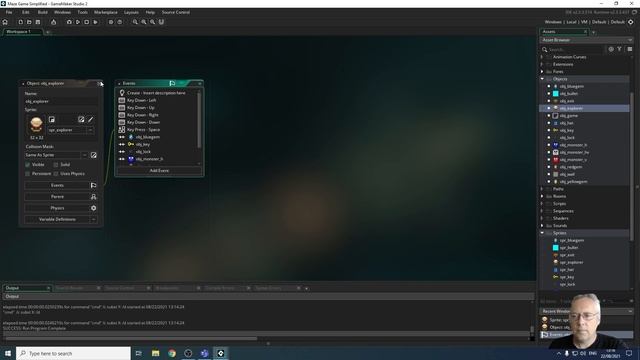This screenshot has width=640, height=360.
Task: Toggle workspace docking magnet icon
Action: pyautogui.click(x=161, y=22)
